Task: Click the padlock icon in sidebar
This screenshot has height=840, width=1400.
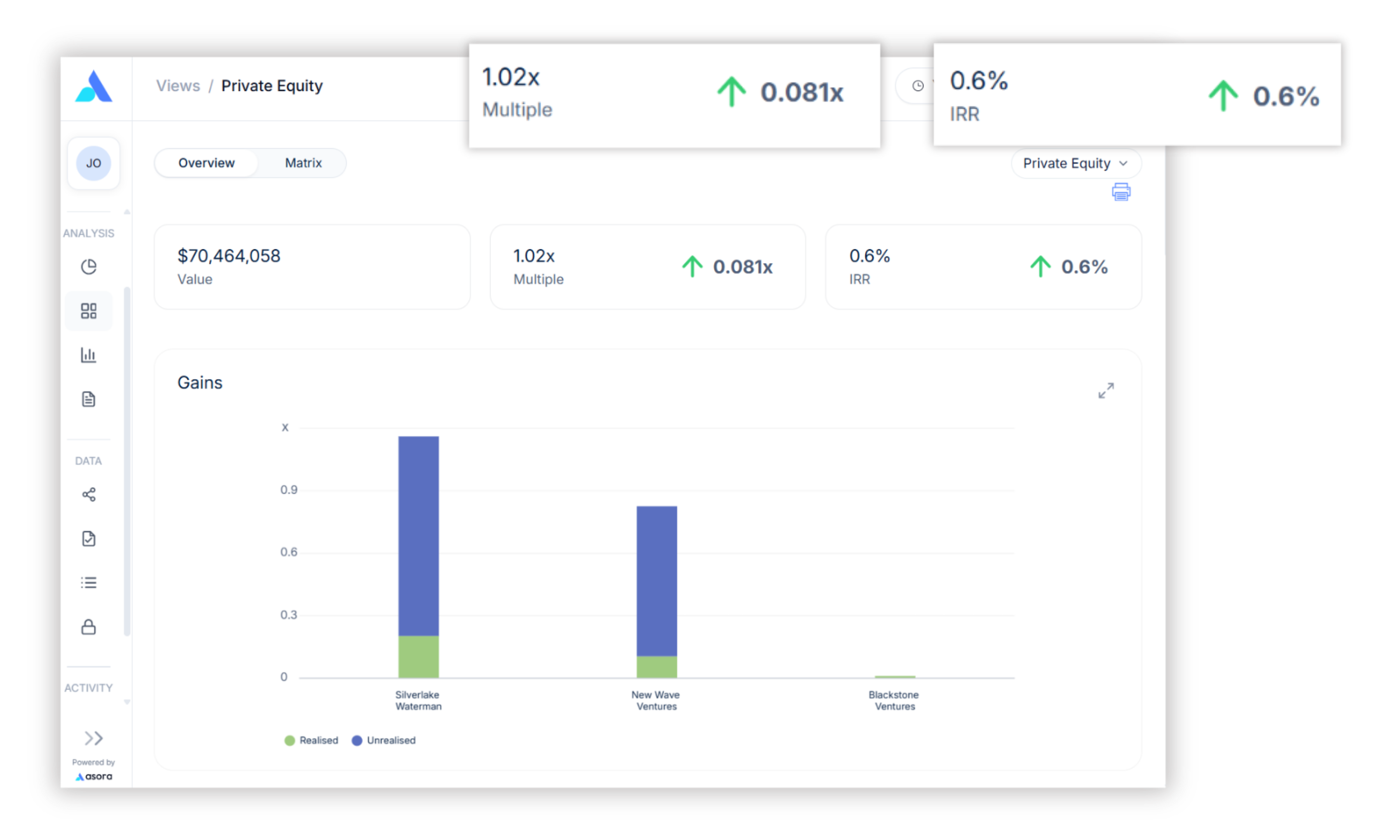Action: click(89, 626)
